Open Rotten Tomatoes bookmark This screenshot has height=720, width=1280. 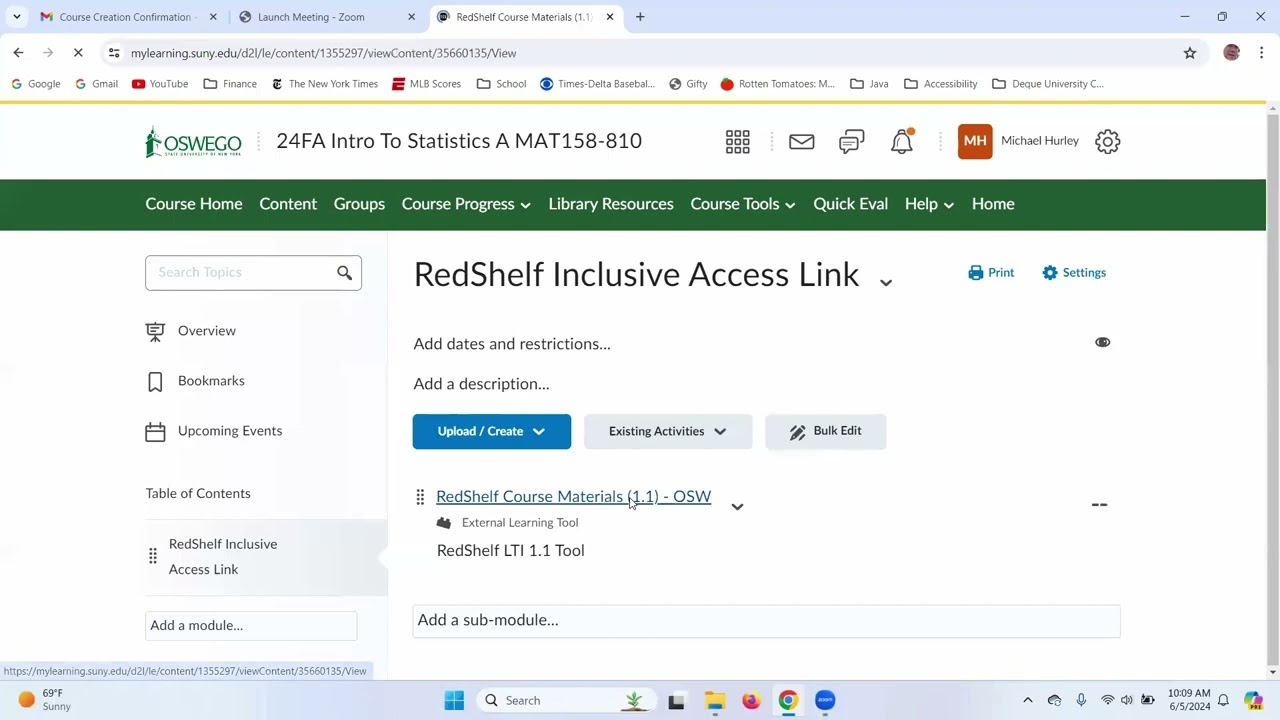(777, 84)
